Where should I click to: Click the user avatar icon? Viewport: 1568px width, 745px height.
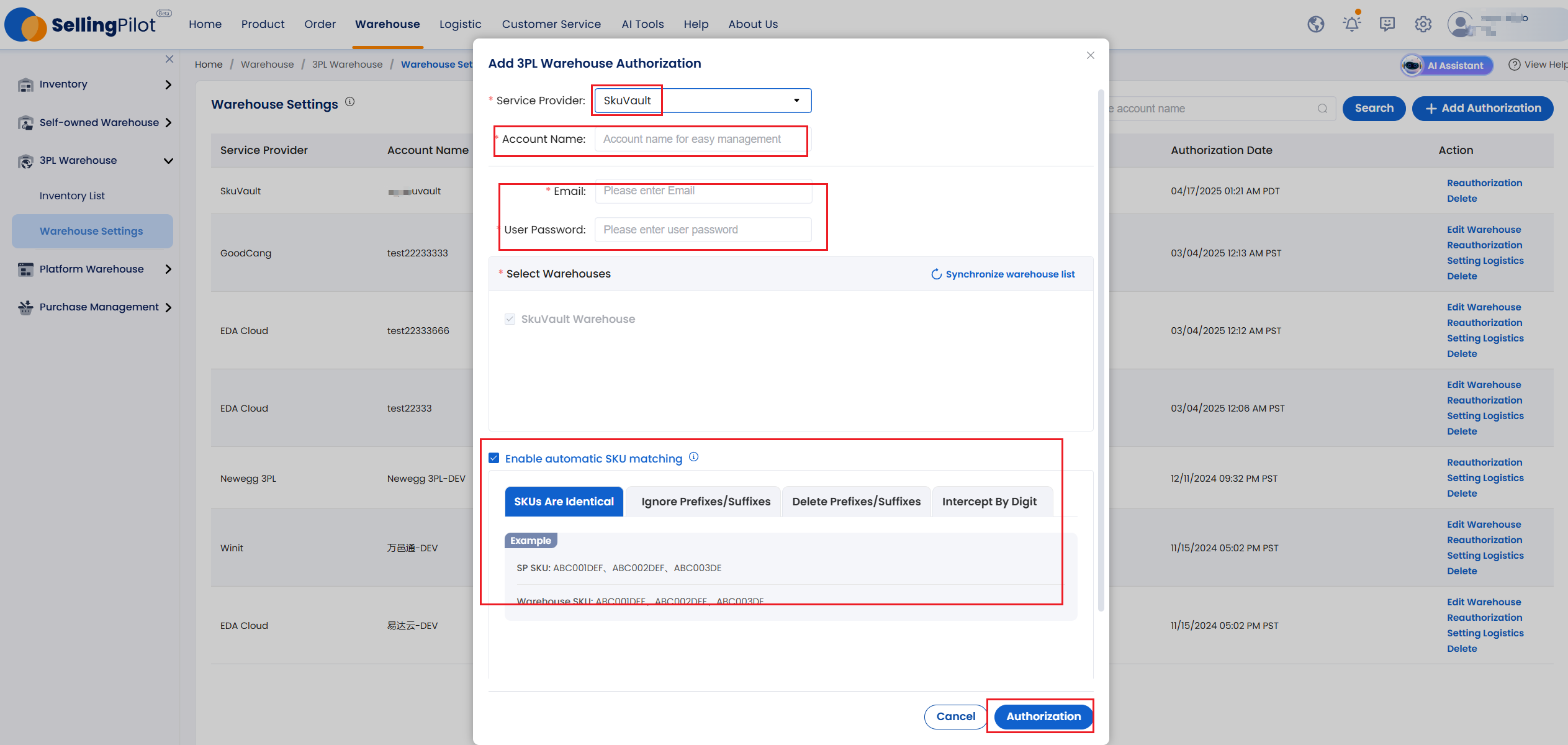coord(1460,24)
